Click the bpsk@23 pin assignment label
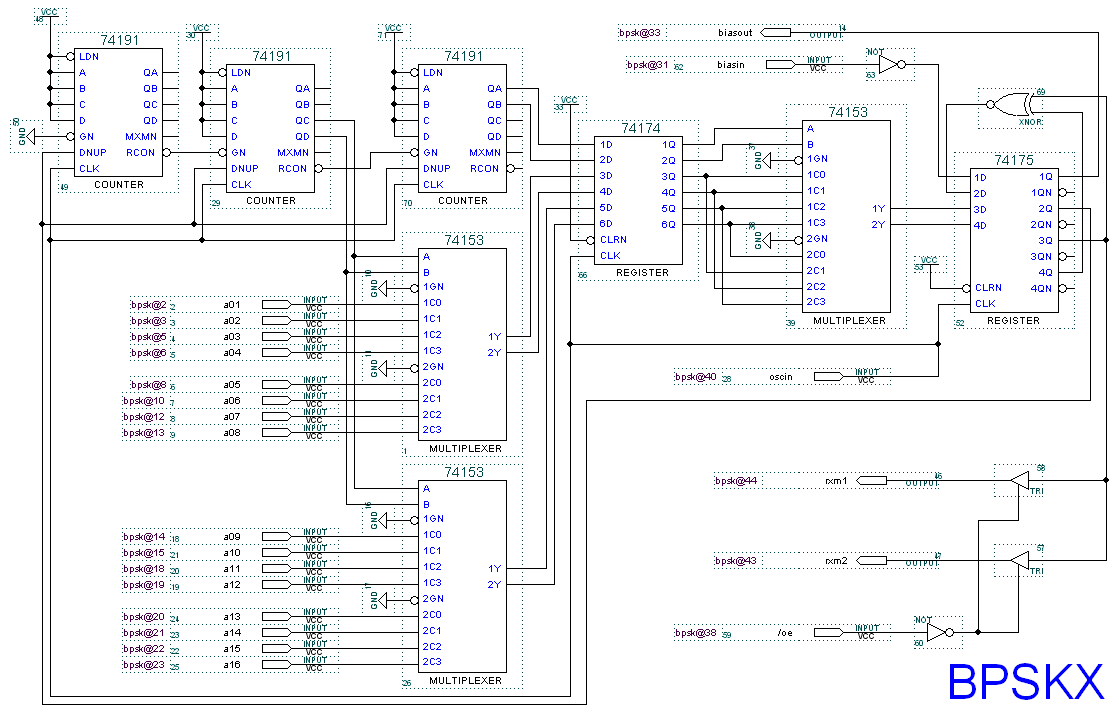 point(144,665)
